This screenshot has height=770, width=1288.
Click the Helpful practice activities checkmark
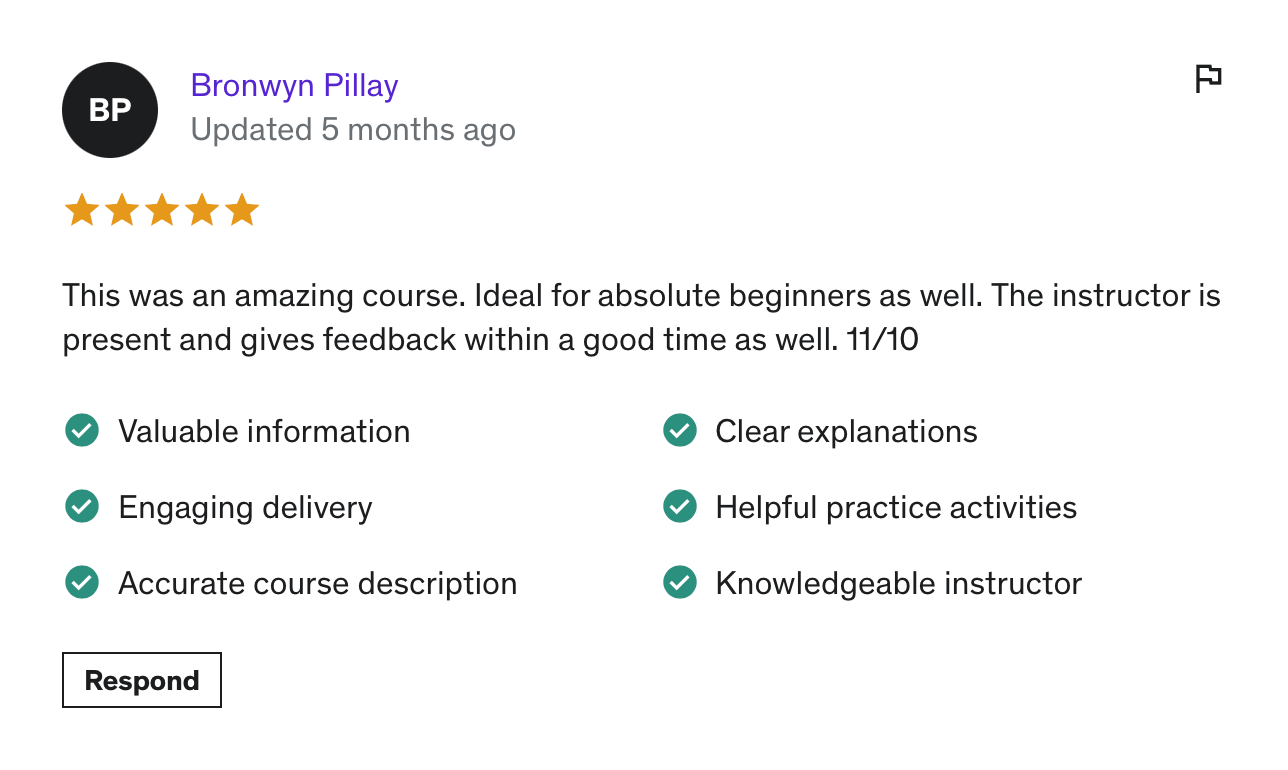pyautogui.click(x=680, y=507)
